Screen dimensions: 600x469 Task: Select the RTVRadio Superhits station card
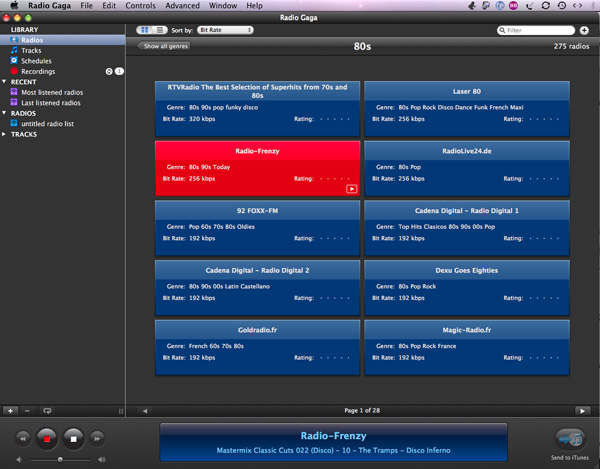coord(258,109)
